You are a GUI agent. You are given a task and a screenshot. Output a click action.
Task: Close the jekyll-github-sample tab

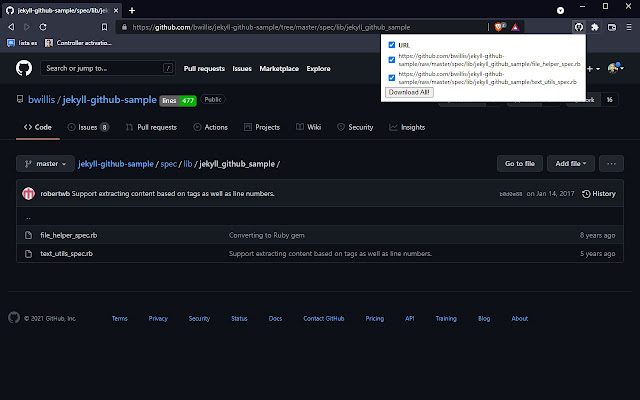(x=116, y=11)
